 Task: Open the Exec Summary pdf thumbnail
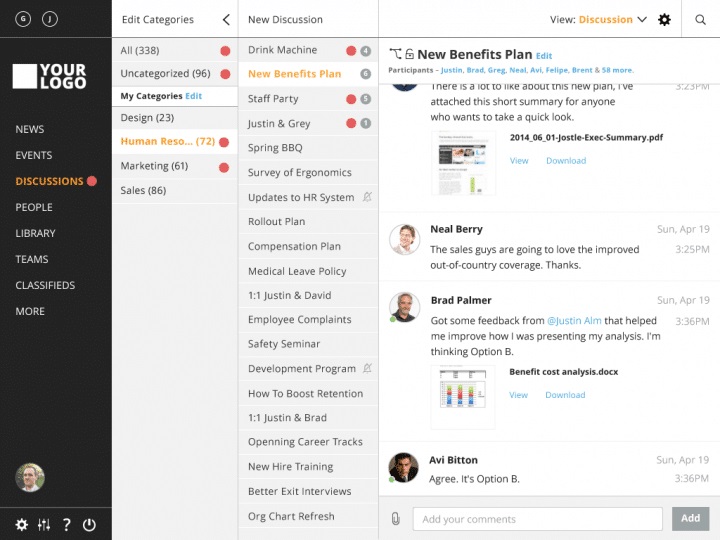pyautogui.click(x=463, y=163)
